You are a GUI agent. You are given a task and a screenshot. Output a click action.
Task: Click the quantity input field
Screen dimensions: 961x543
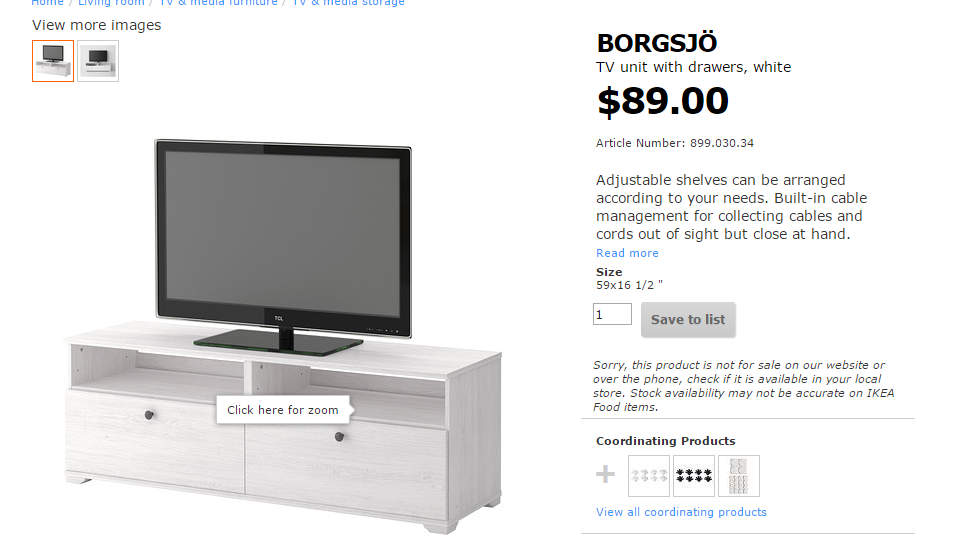[612, 314]
